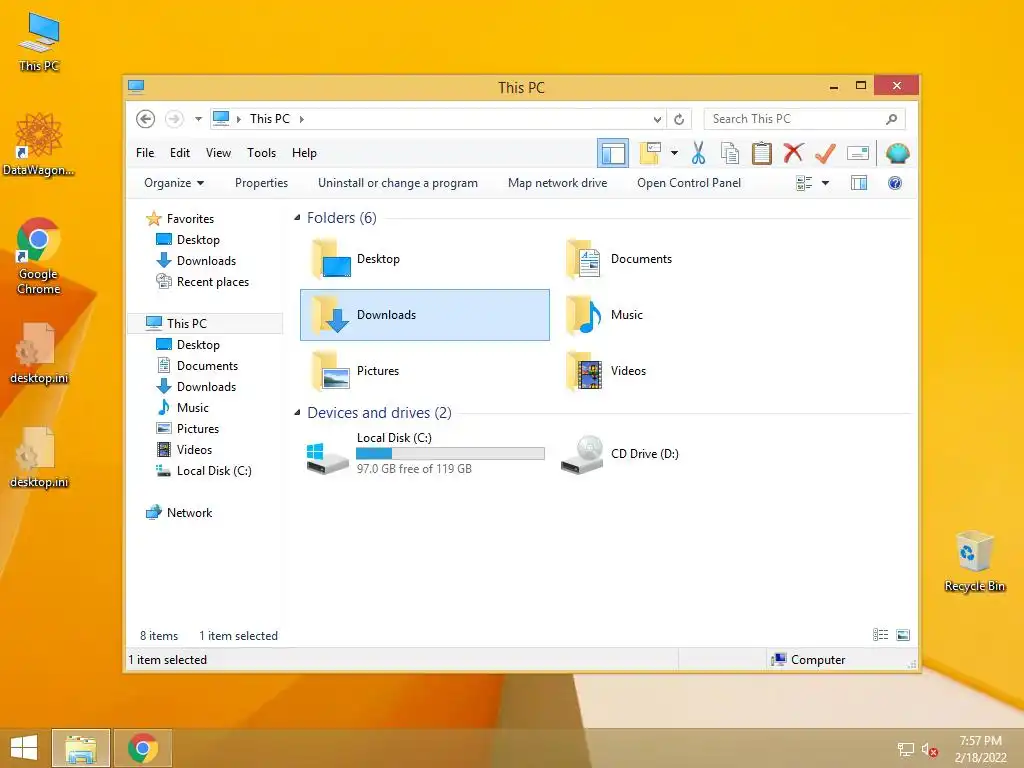Click the Copy pages icon
1024x768 pixels.
point(729,153)
